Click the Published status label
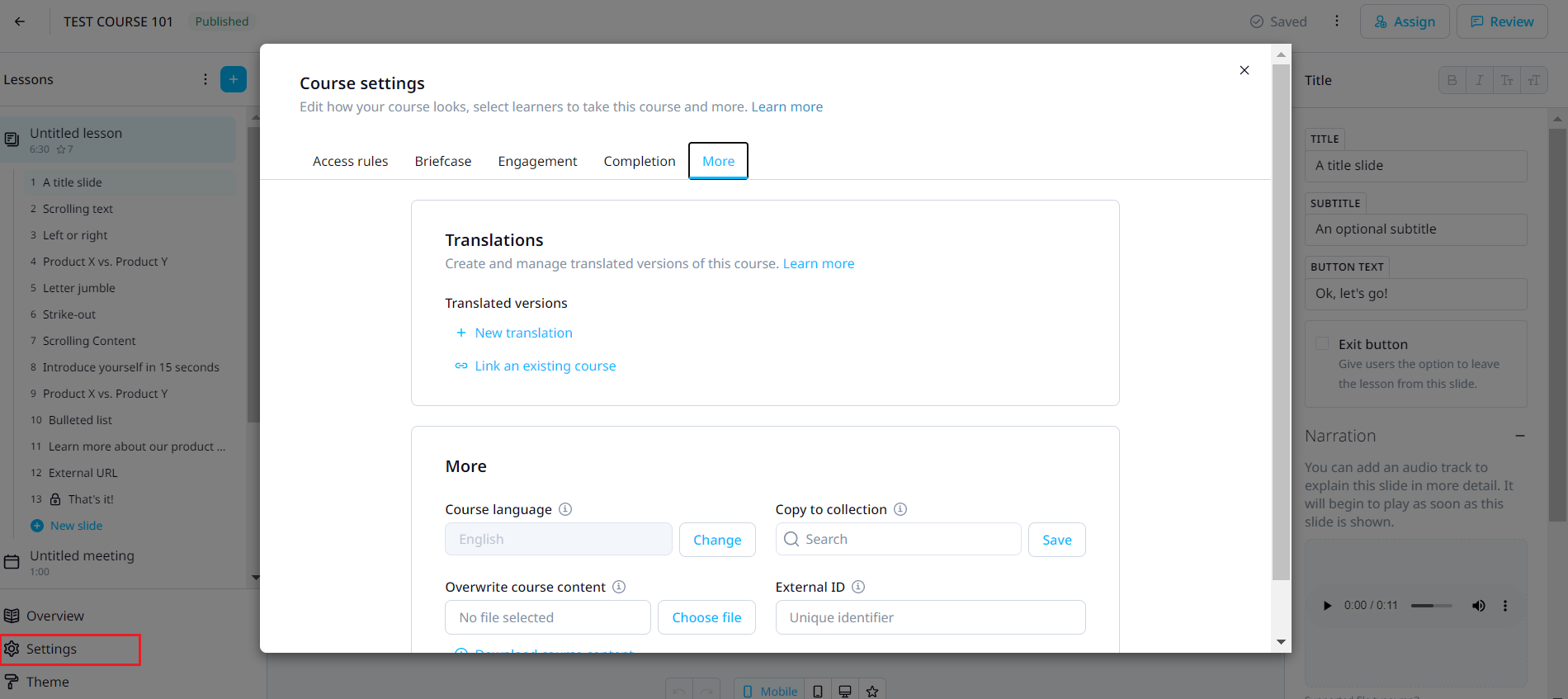The width and height of the screenshot is (1568, 699). 222,21
